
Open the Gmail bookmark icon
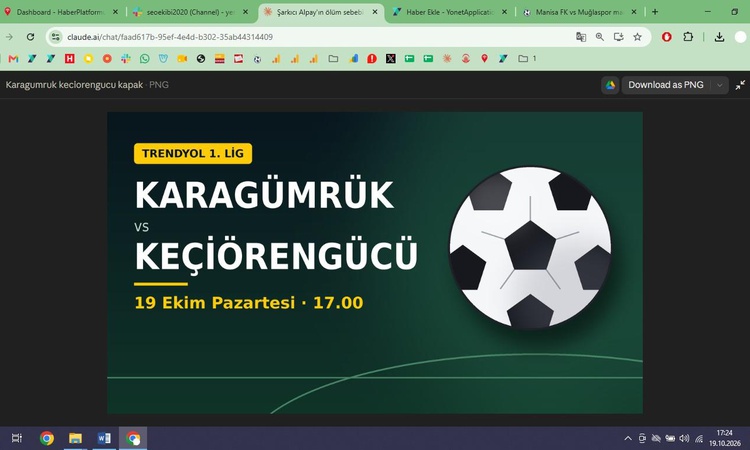13,59
